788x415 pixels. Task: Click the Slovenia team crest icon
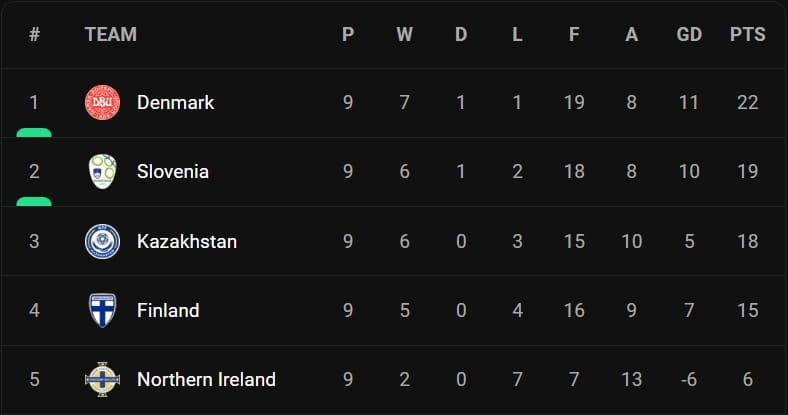[x=102, y=171]
